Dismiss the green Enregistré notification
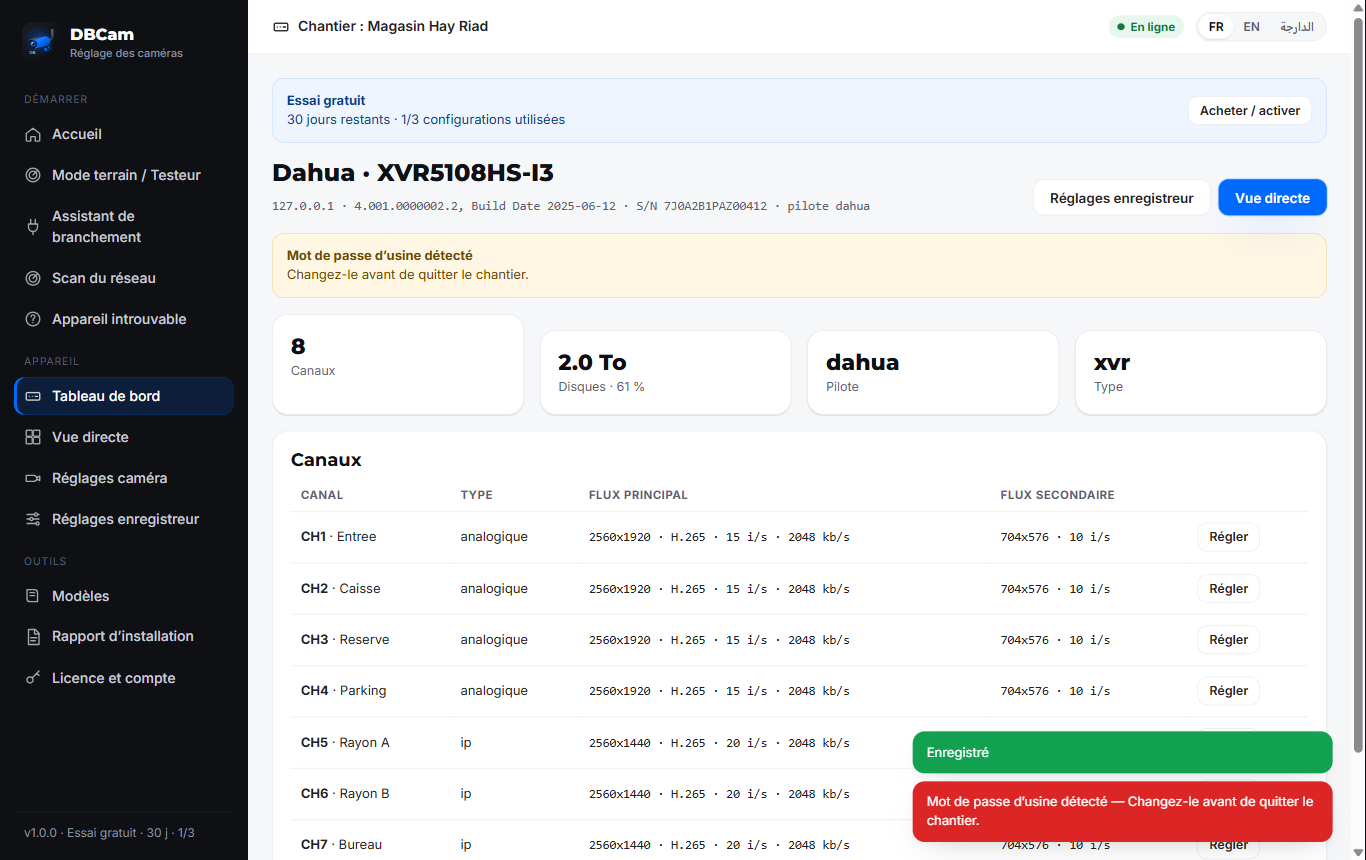The height and width of the screenshot is (860, 1366). tap(1122, 753)
